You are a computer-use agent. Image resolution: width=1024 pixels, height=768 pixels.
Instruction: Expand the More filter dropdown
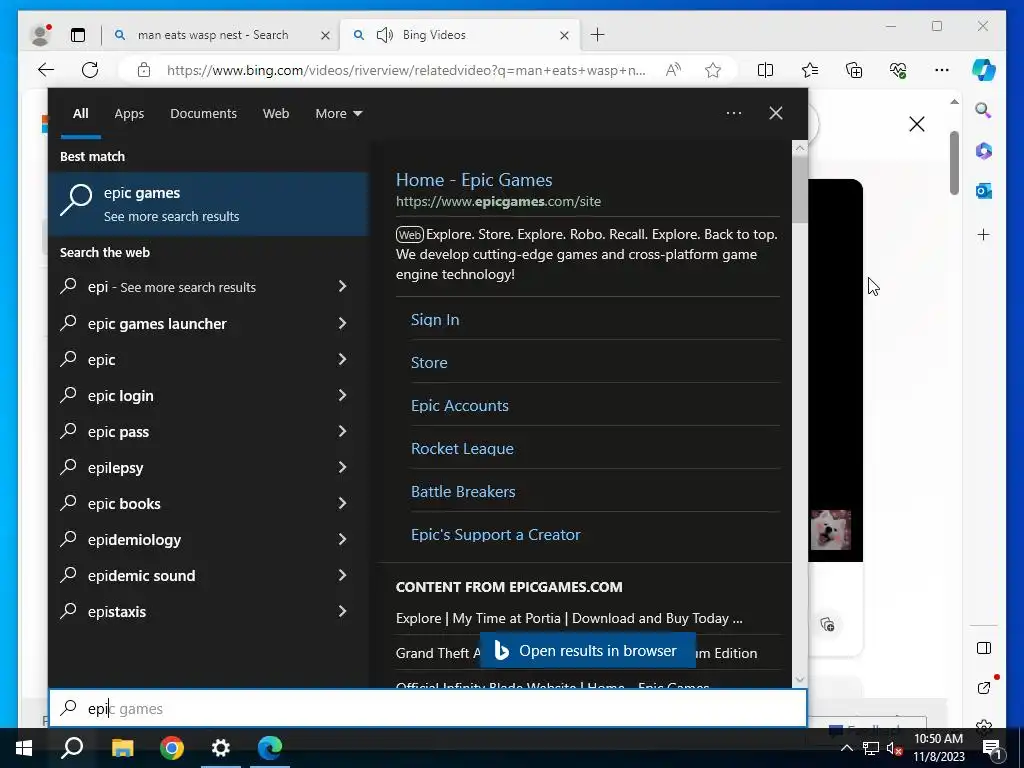click(x=338, y=114)
